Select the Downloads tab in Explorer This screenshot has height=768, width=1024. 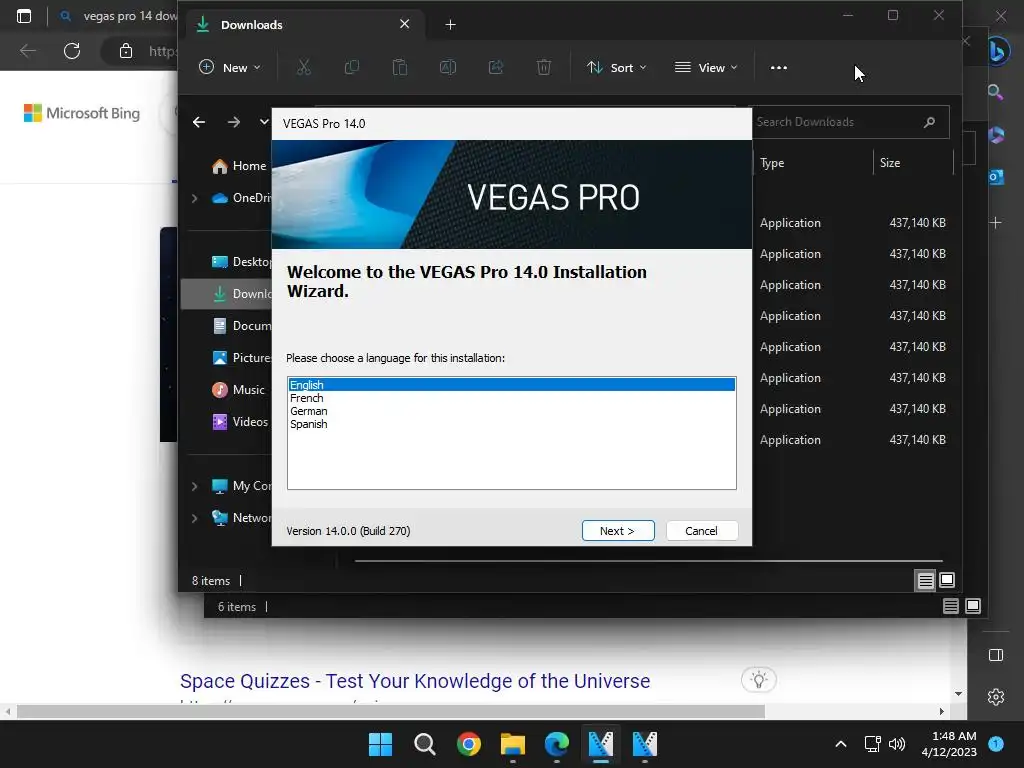pos(304,25)
